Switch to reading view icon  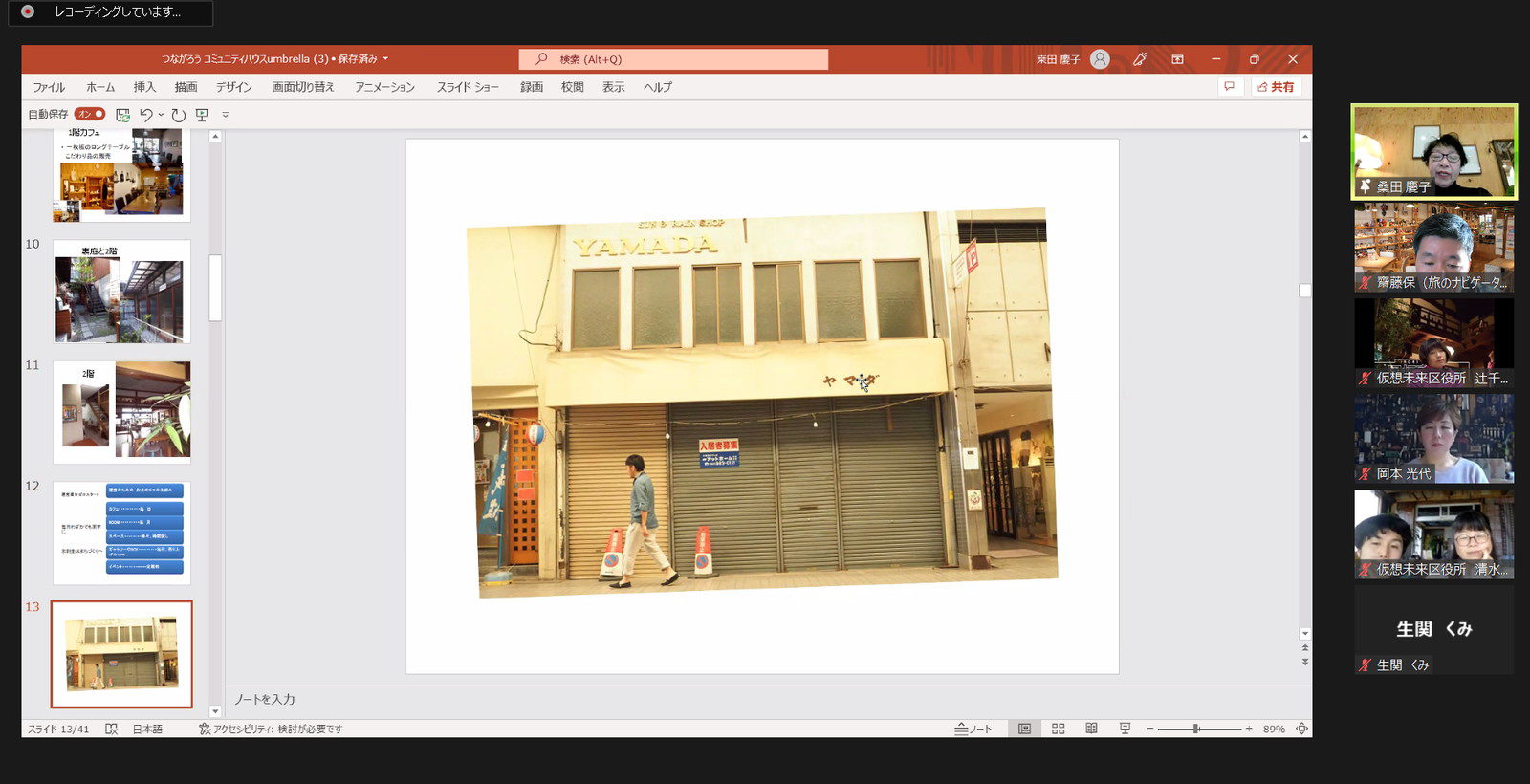click(1091, 729)
